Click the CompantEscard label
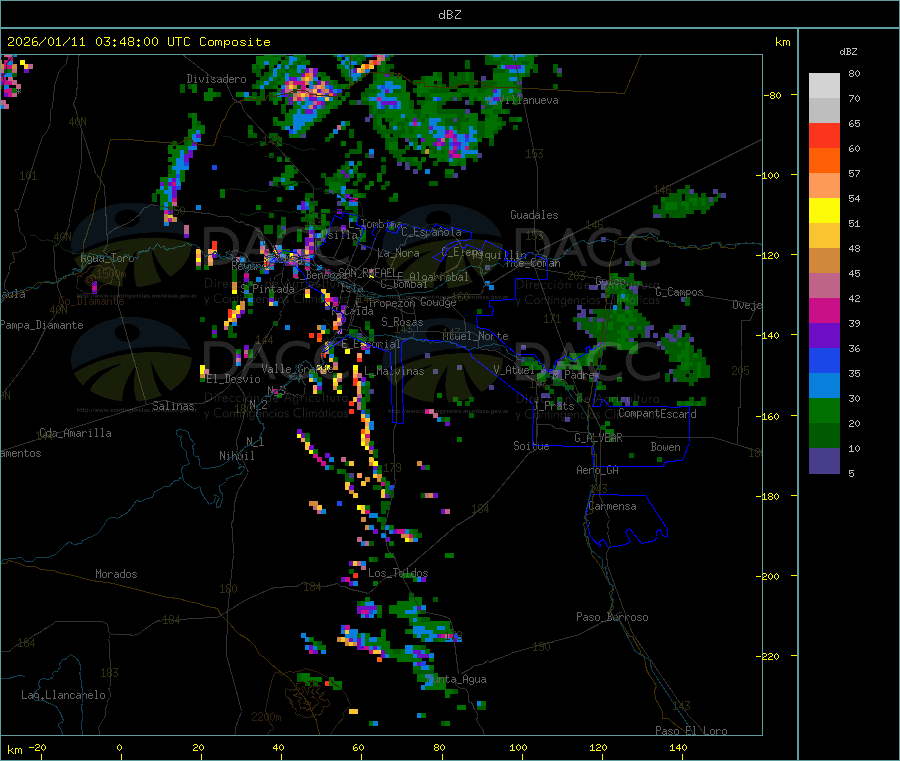The image size is (900, 761). coord(657,413)
